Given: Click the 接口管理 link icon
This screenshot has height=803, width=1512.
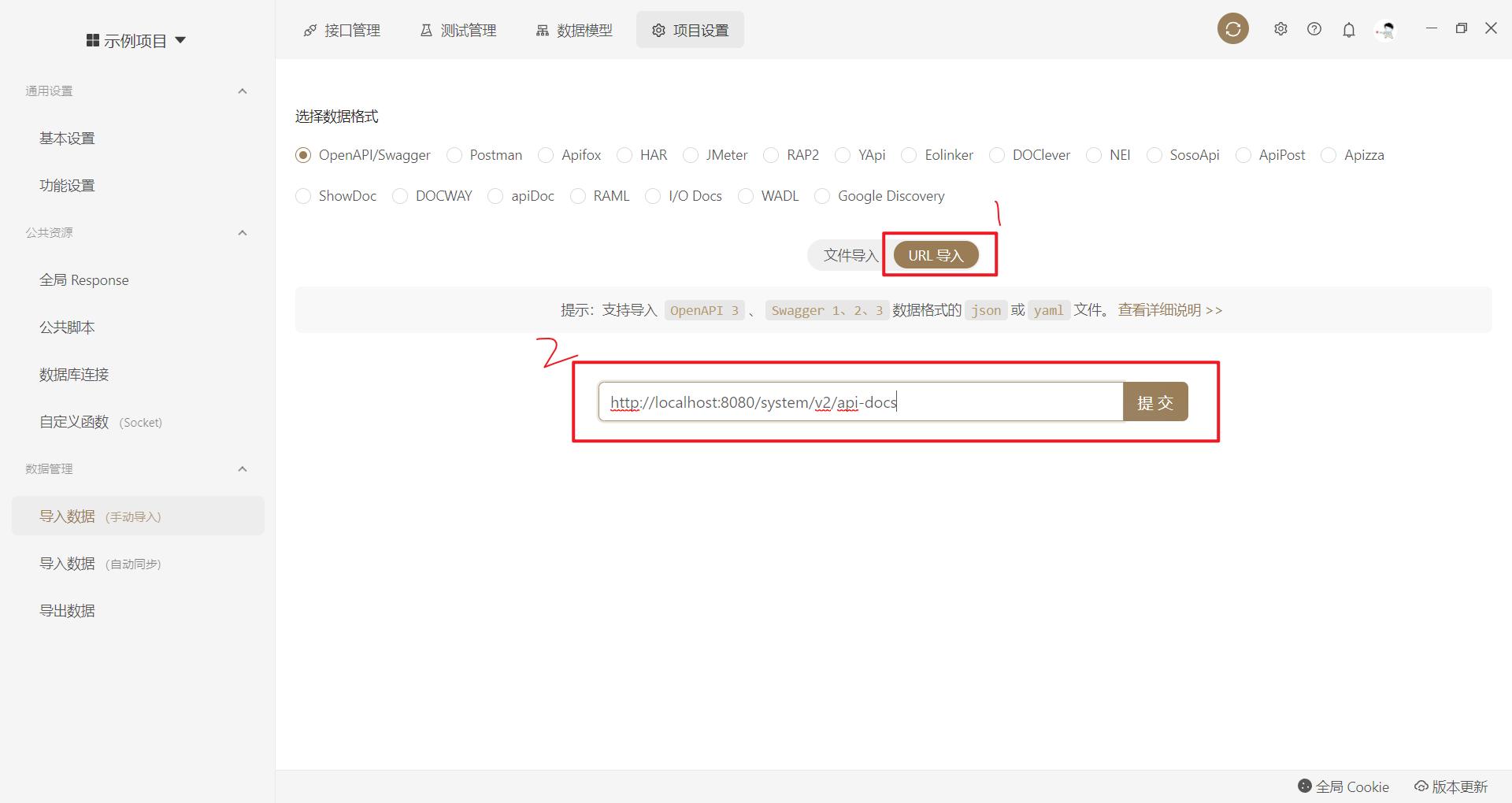Looking at the screenshot, I should coord(310,30).
